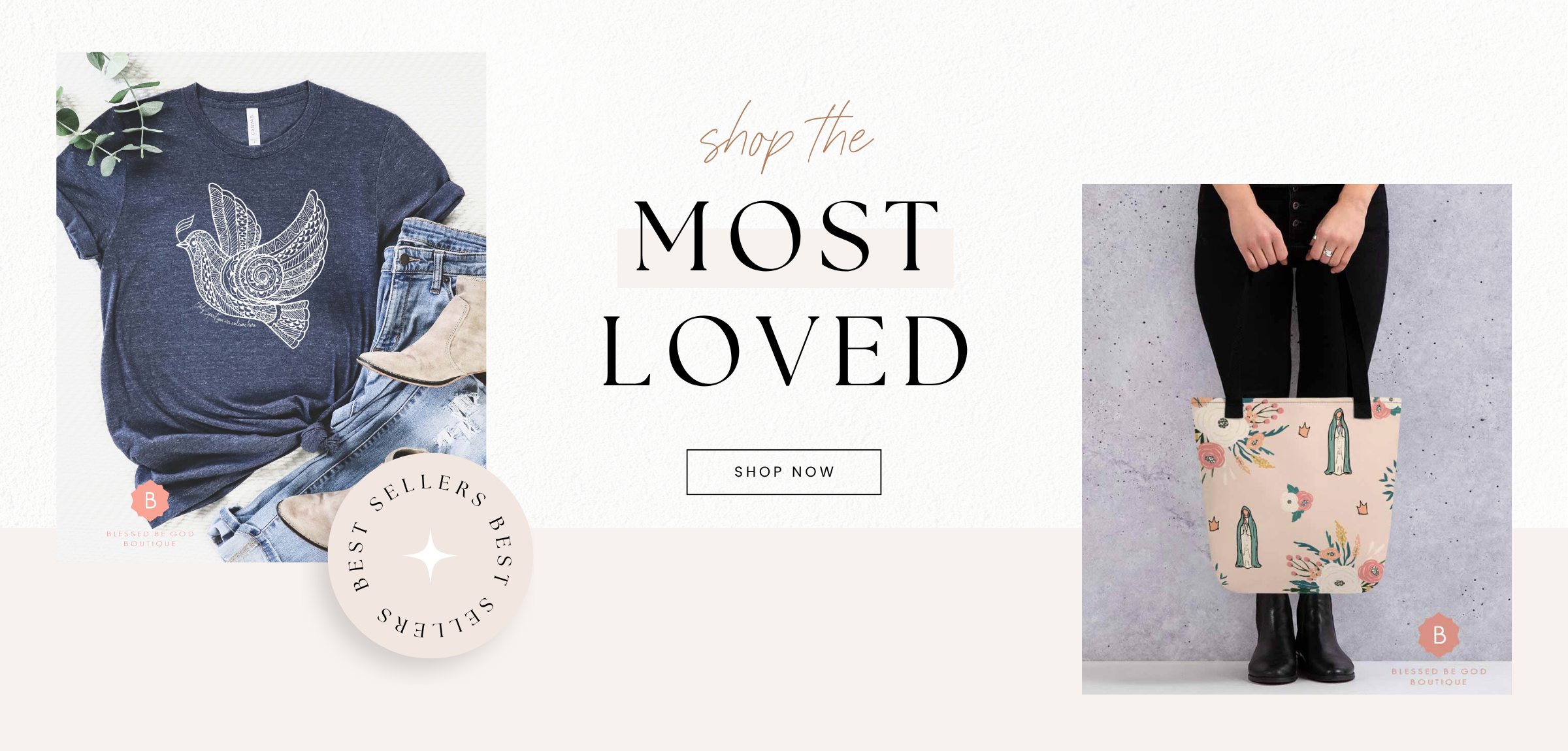Click the SHOP NOW button
The width and height of the screenshot is (1568, 751).
[783, 471]
